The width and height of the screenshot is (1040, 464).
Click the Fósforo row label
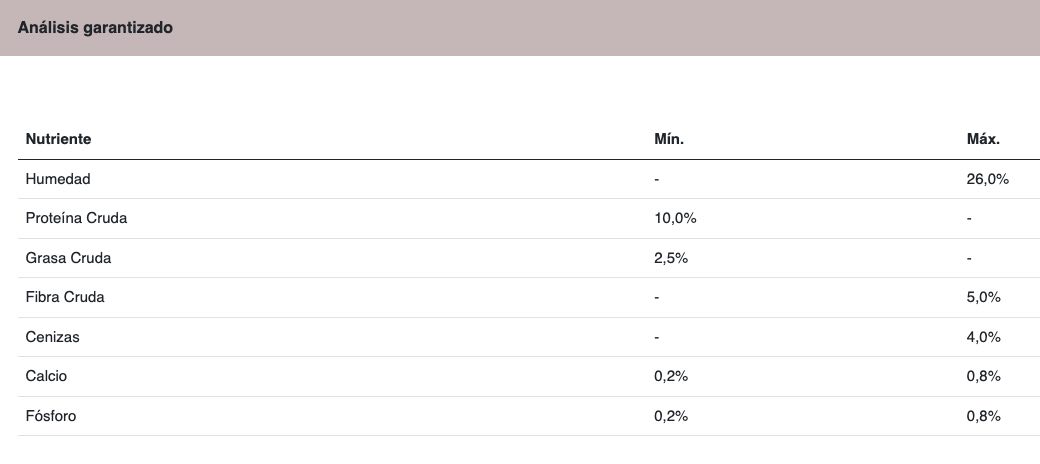point(51,416)
